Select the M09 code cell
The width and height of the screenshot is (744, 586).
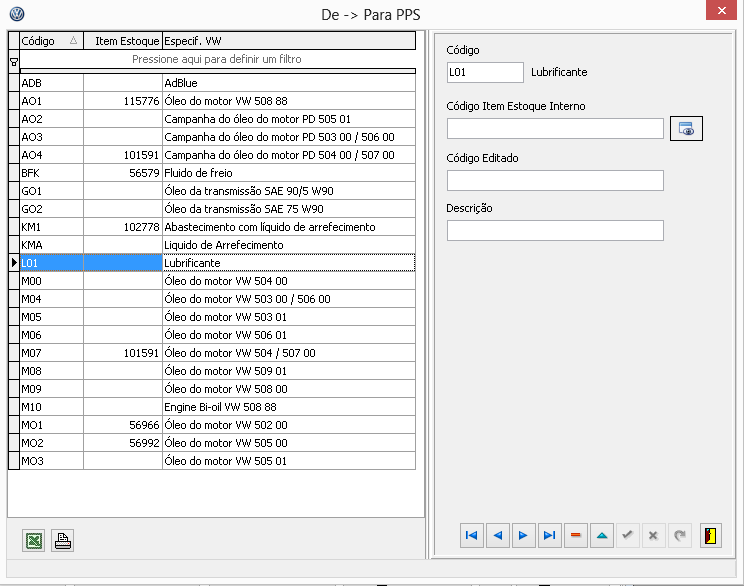click(51, 389)
